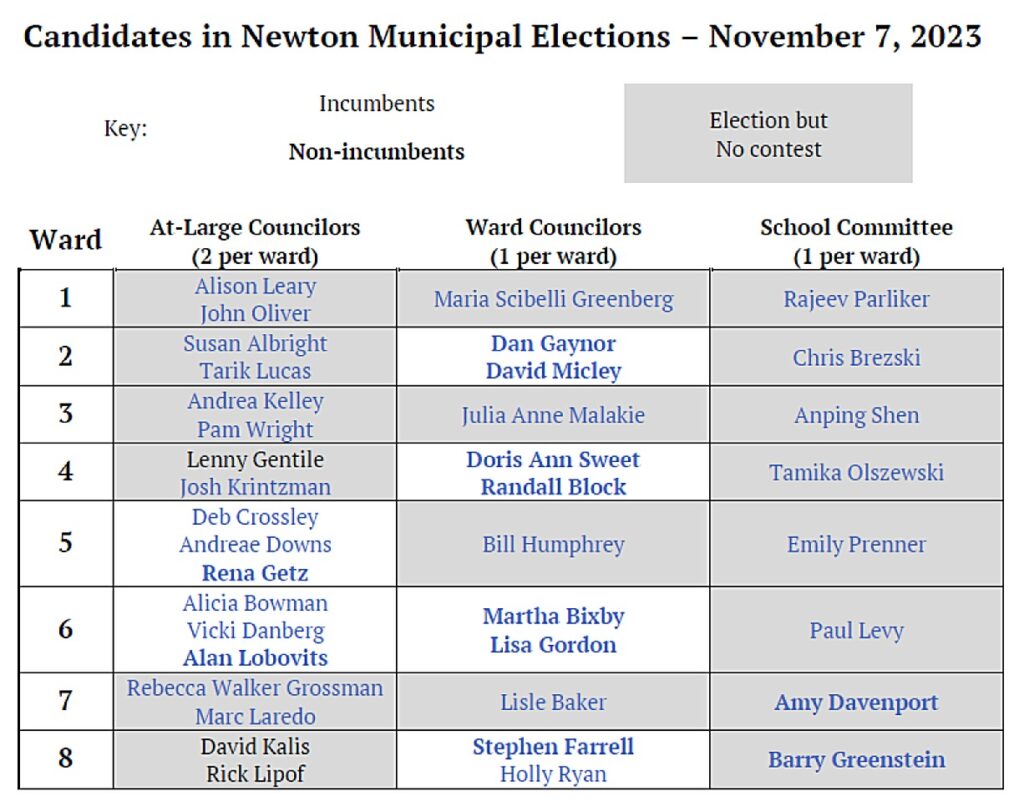Select Barry Greenstein in Ward 8

tap(856, 760)
